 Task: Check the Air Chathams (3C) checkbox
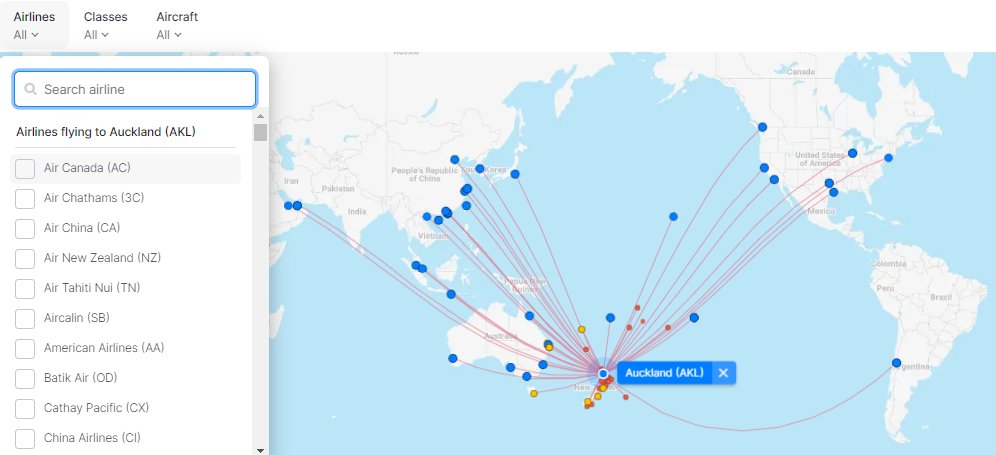pyautogui.click(x=25, y=198)
